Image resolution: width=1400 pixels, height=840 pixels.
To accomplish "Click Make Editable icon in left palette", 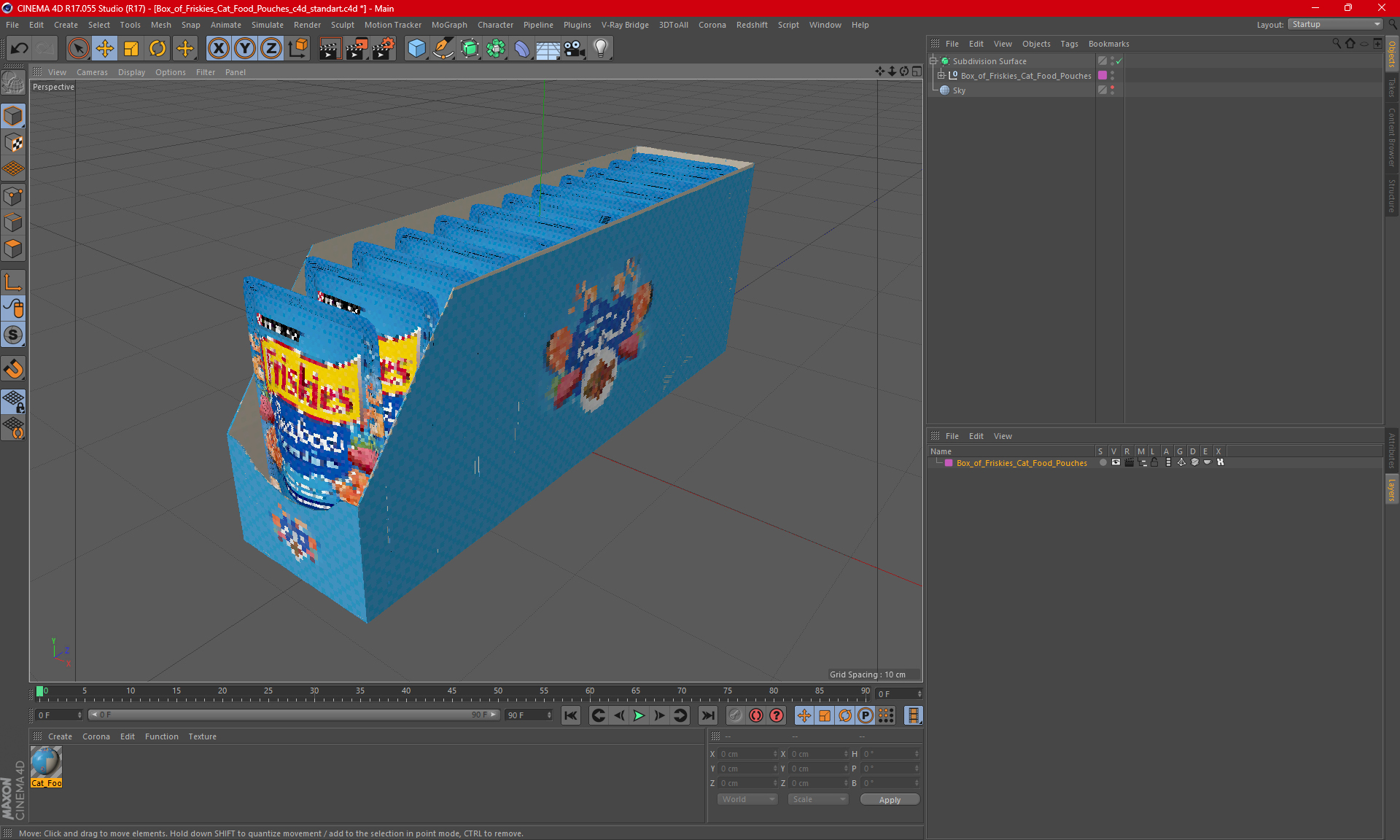I will click(x=13, y=83).
